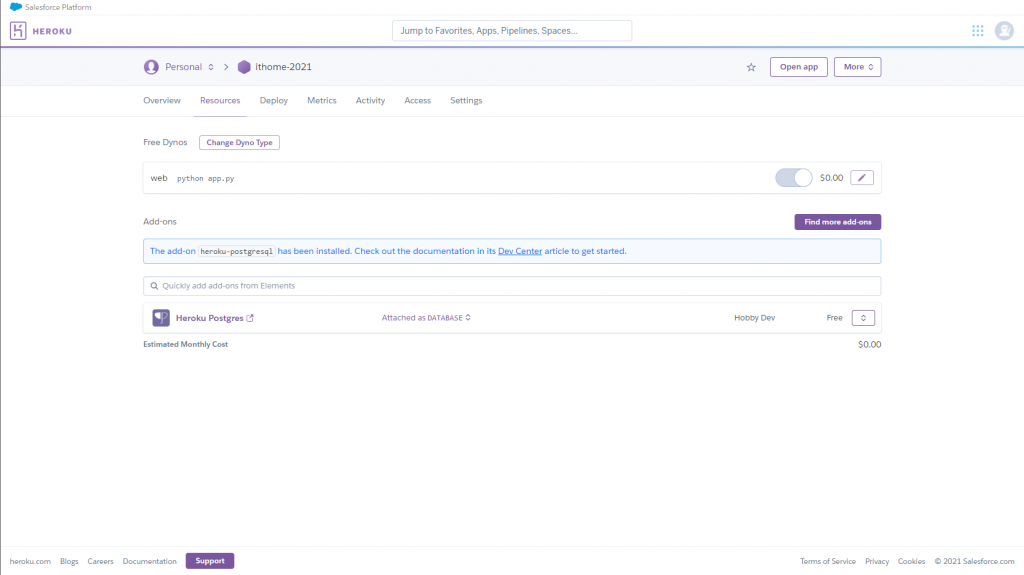Toggle the web dyno switch

[793, 178]
